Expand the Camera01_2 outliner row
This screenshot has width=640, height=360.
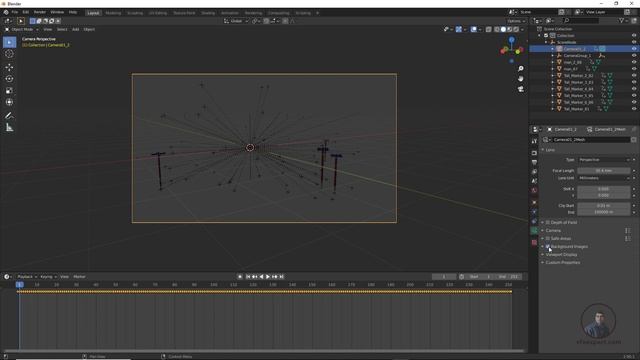(553, 49)
